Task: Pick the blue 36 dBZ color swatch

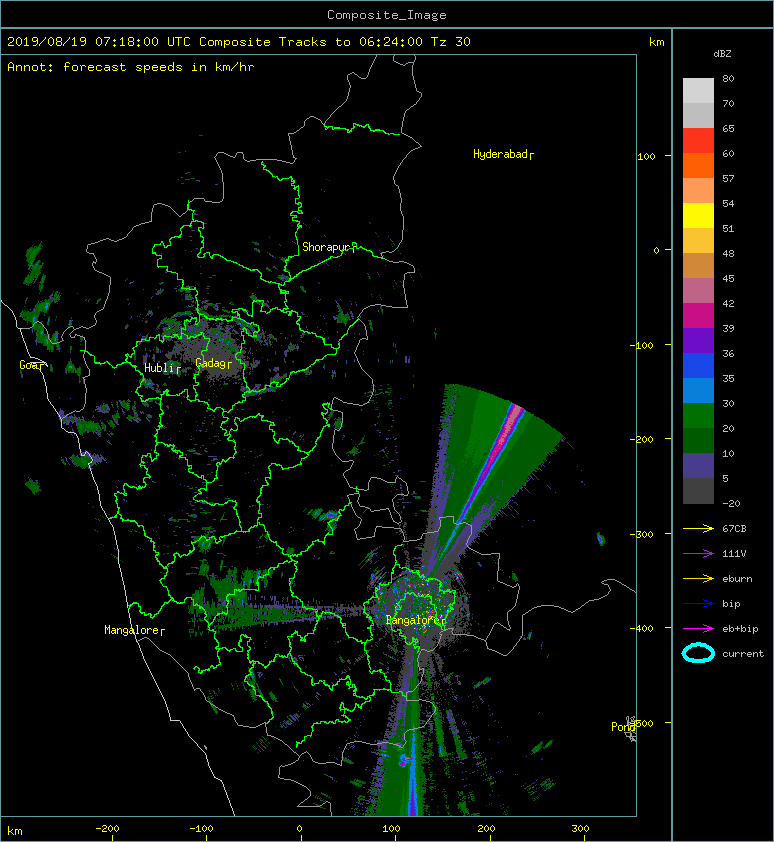Action: point(698,365)
